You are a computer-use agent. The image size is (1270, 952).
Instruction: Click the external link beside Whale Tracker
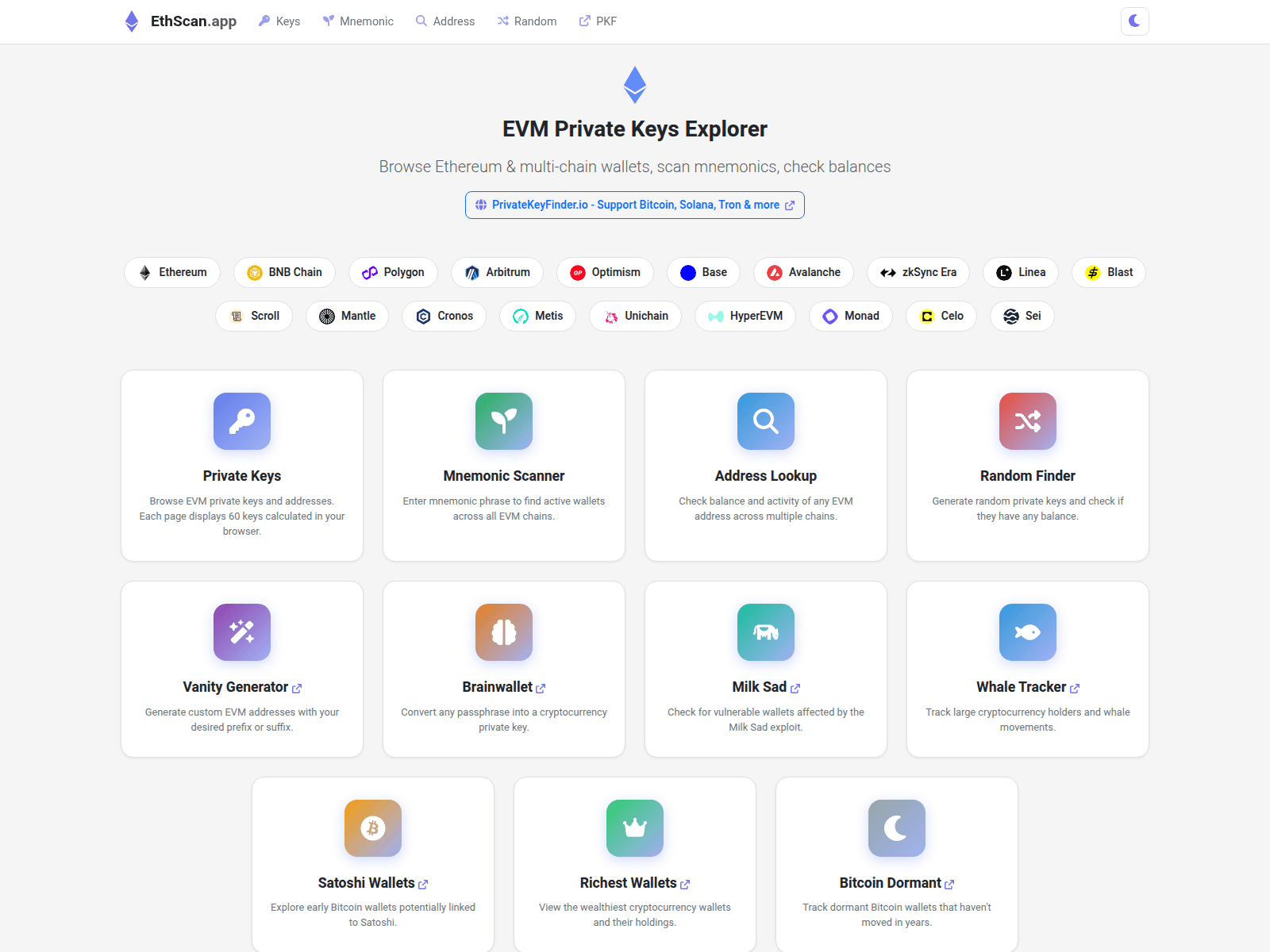pyautogui.click(x=1075, y=688)
